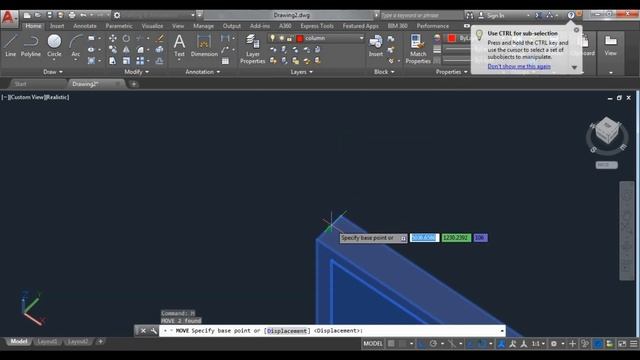Screen dimensions: 640x360
Task: Expand the Annotation panel dropdown
Action: coord(202,72)
